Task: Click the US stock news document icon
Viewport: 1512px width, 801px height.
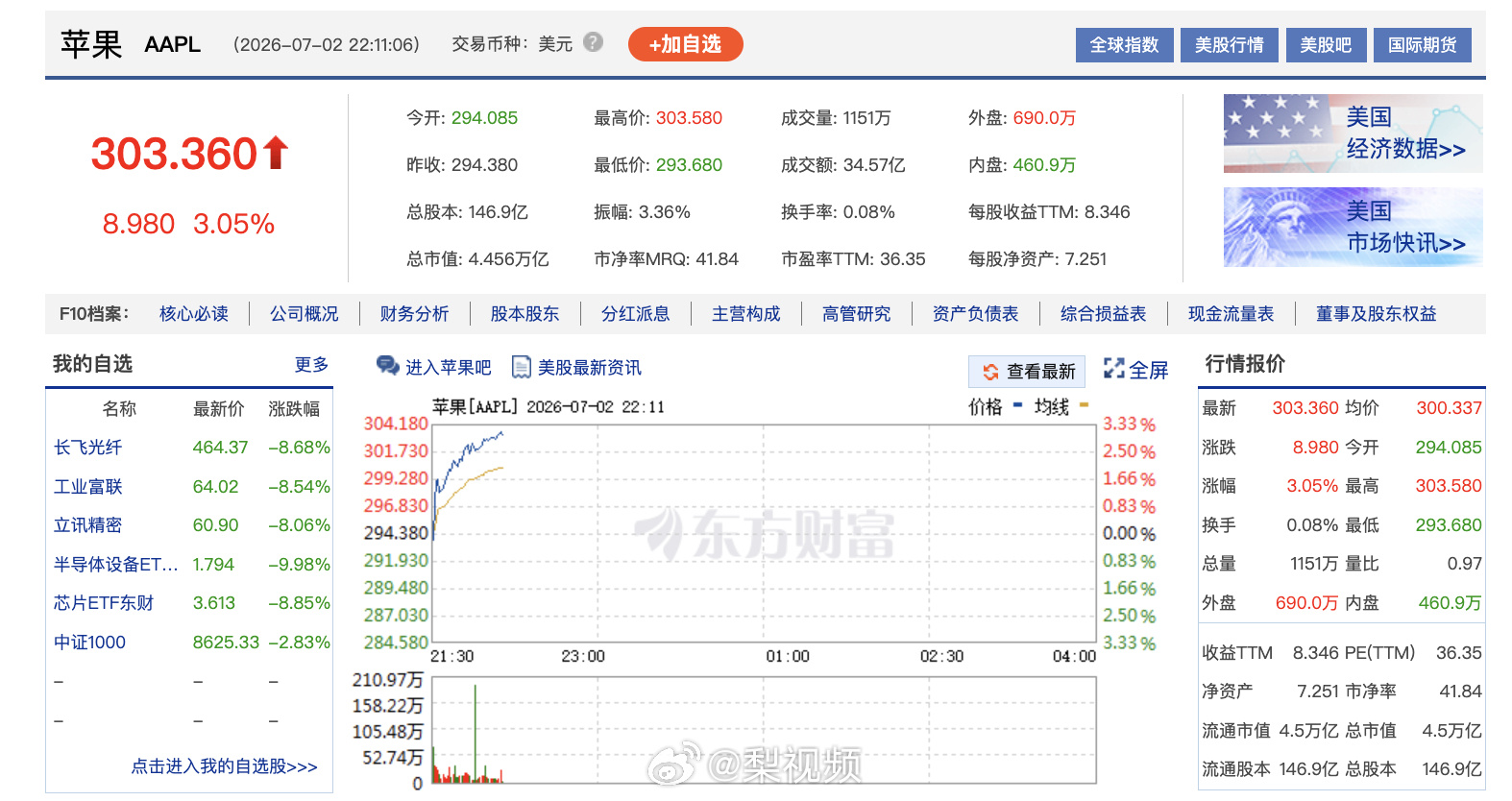Action: [x=522, y=367]
